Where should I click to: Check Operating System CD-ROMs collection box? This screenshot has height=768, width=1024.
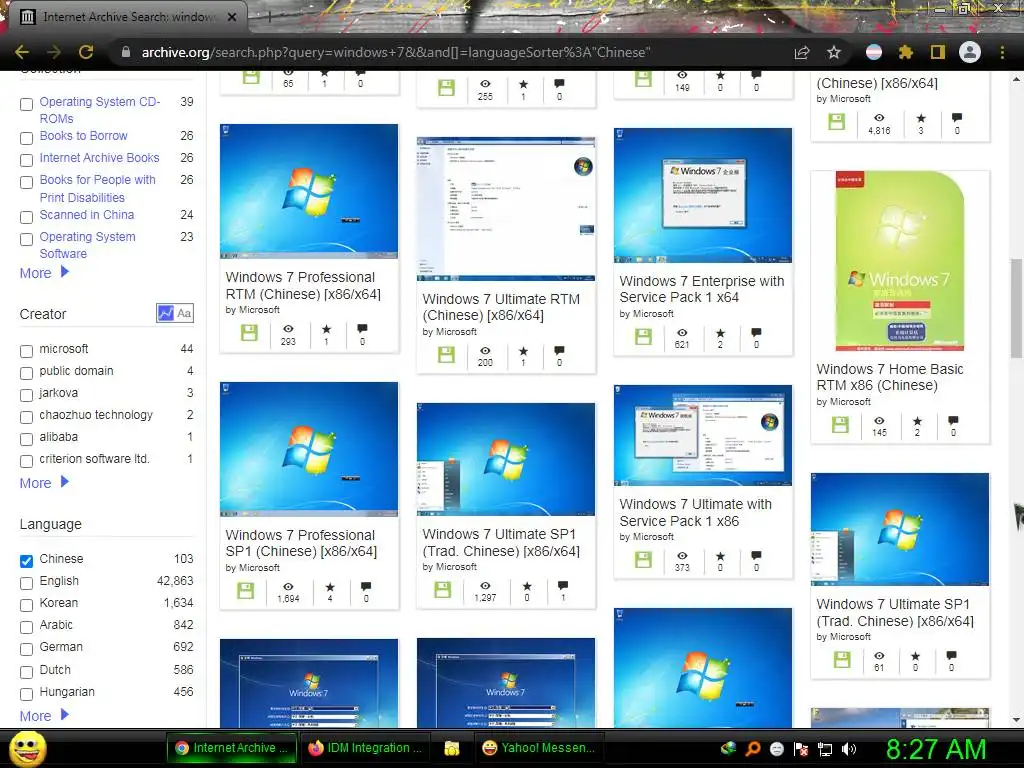coord(26,104)
